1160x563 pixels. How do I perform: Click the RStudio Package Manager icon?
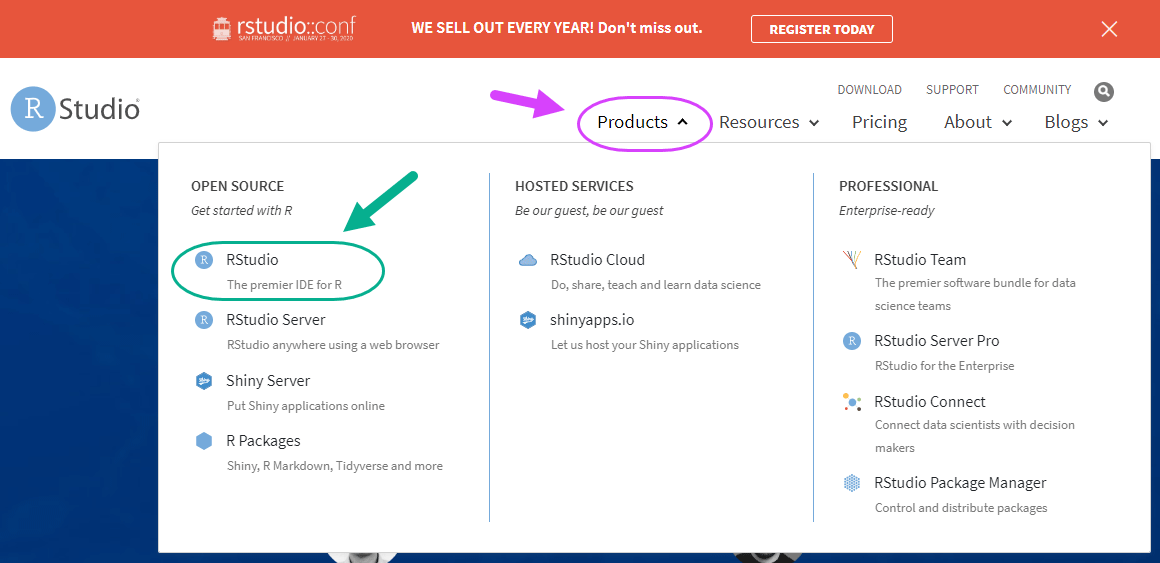click(x=852, y=483)
